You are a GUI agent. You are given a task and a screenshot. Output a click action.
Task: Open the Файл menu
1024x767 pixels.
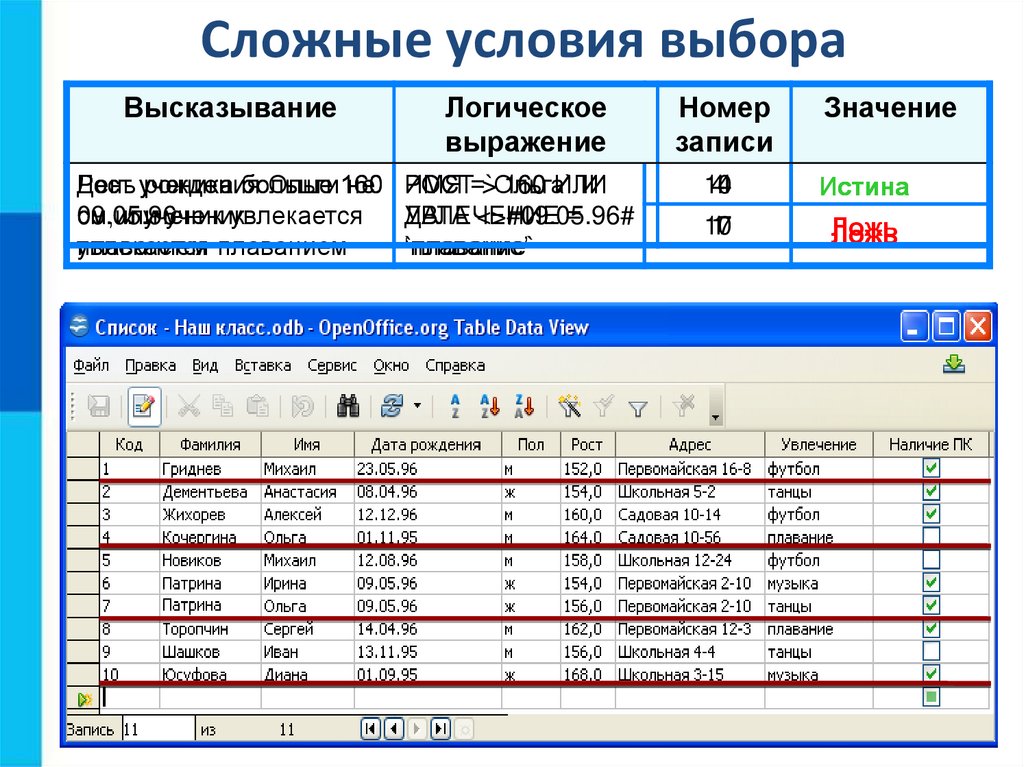(91, 366)
